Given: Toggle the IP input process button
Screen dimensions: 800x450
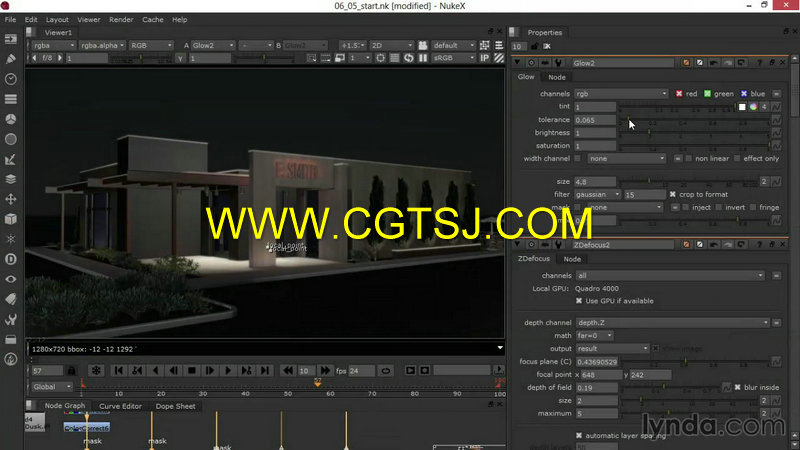Looking at the screenshot, I should [x=484, y=58].
